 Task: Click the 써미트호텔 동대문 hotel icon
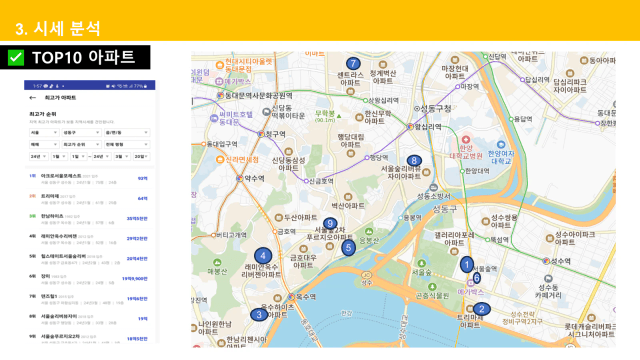click(214, 118)
